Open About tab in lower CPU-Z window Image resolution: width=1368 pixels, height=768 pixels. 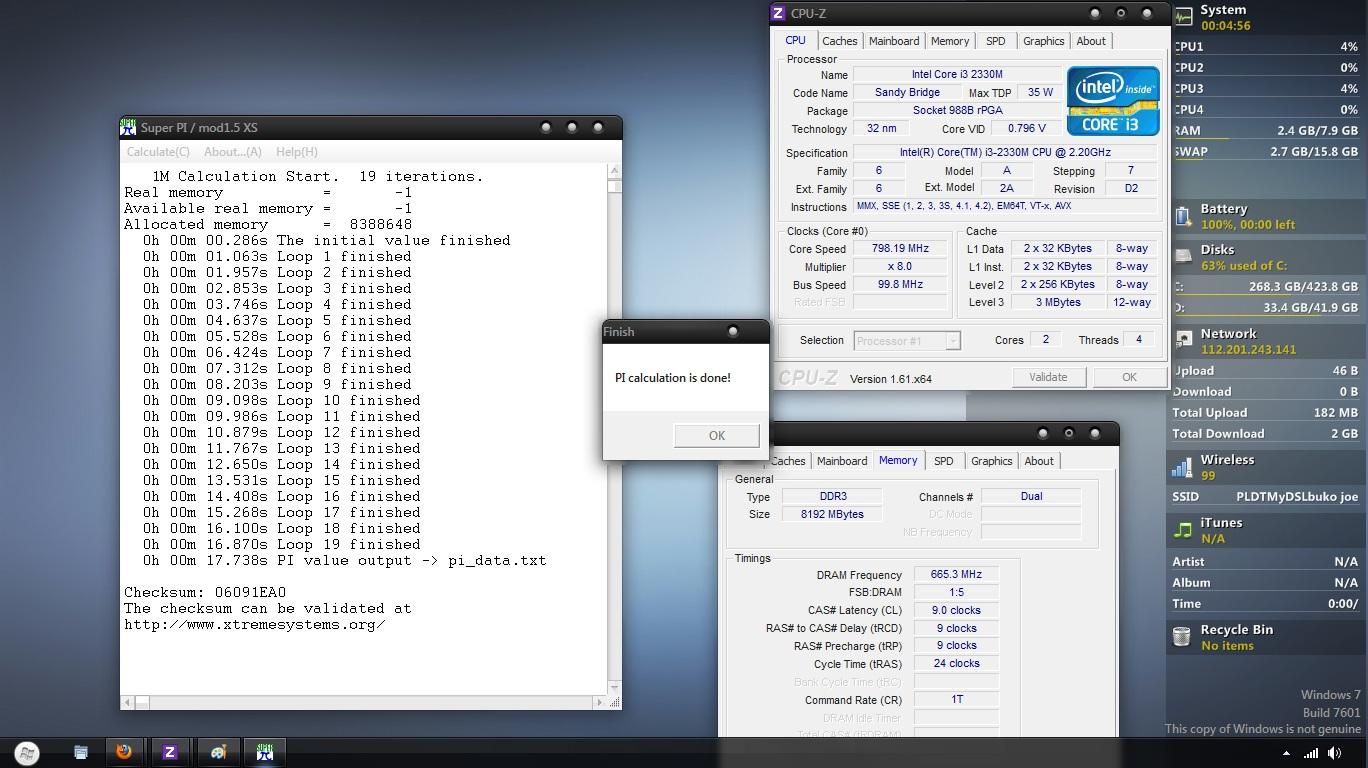tap(1039, 461)
